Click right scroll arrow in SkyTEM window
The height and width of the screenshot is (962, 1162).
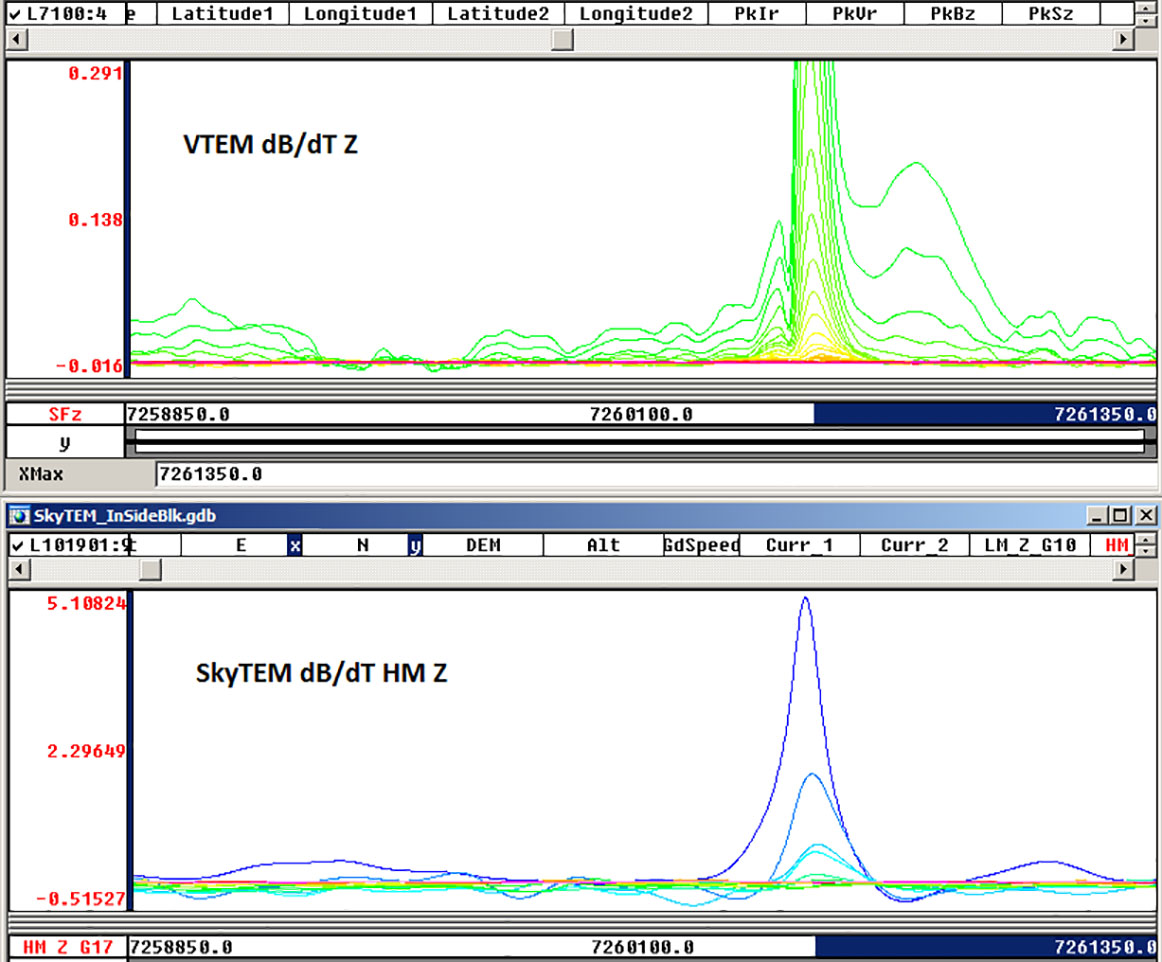coord(1123,569)
